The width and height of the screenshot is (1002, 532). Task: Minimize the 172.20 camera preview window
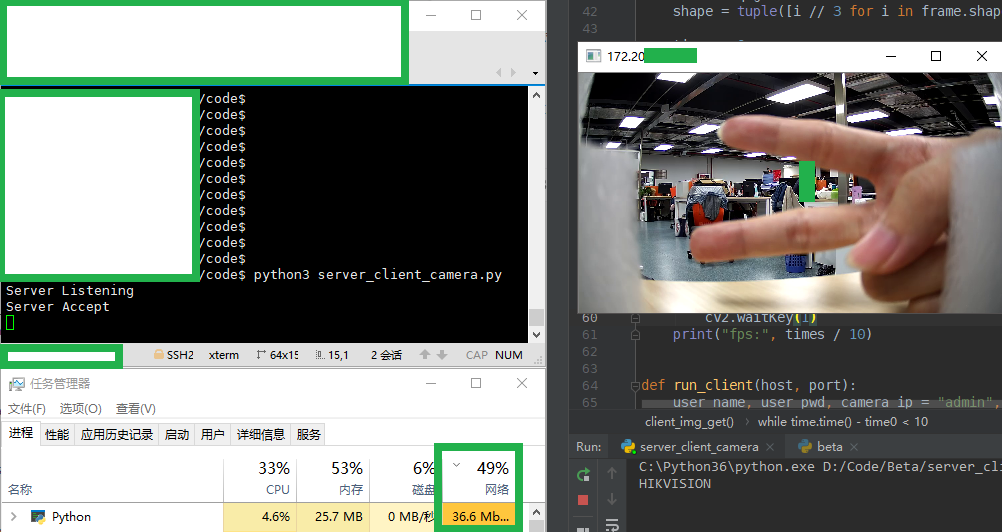891,56
